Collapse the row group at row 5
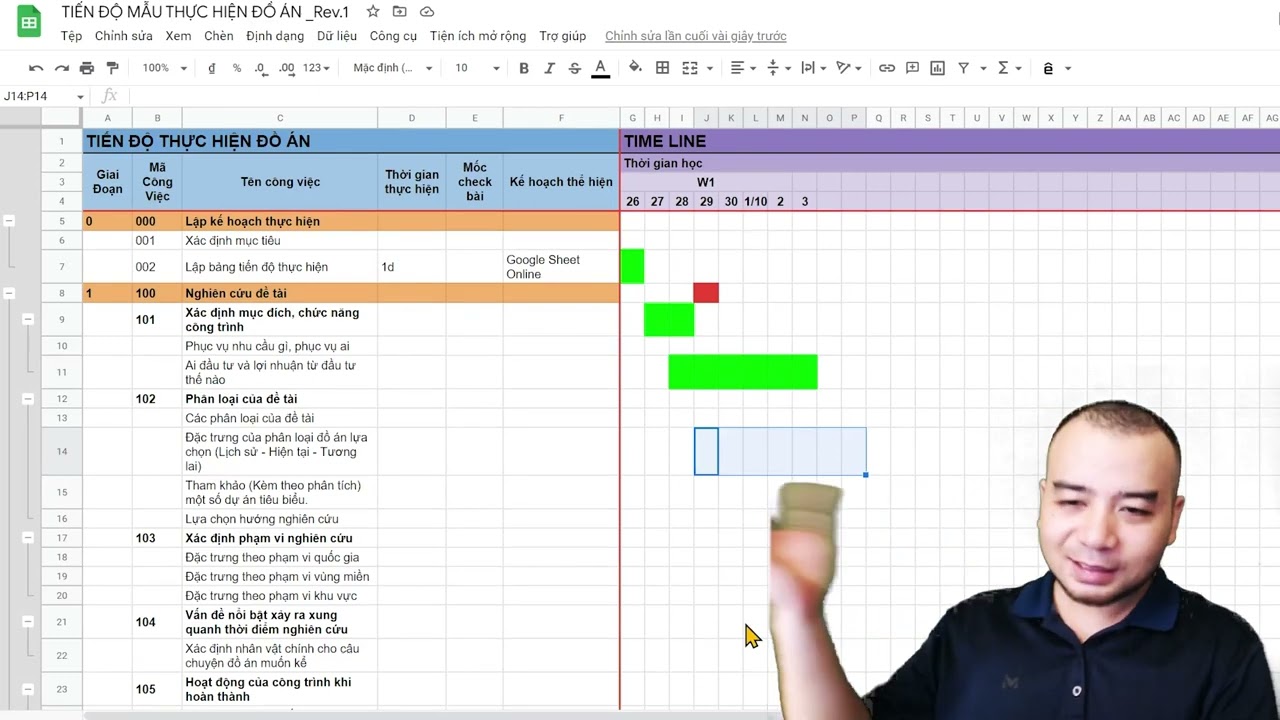Screen dimensions: 1280x720 point(9,221)
